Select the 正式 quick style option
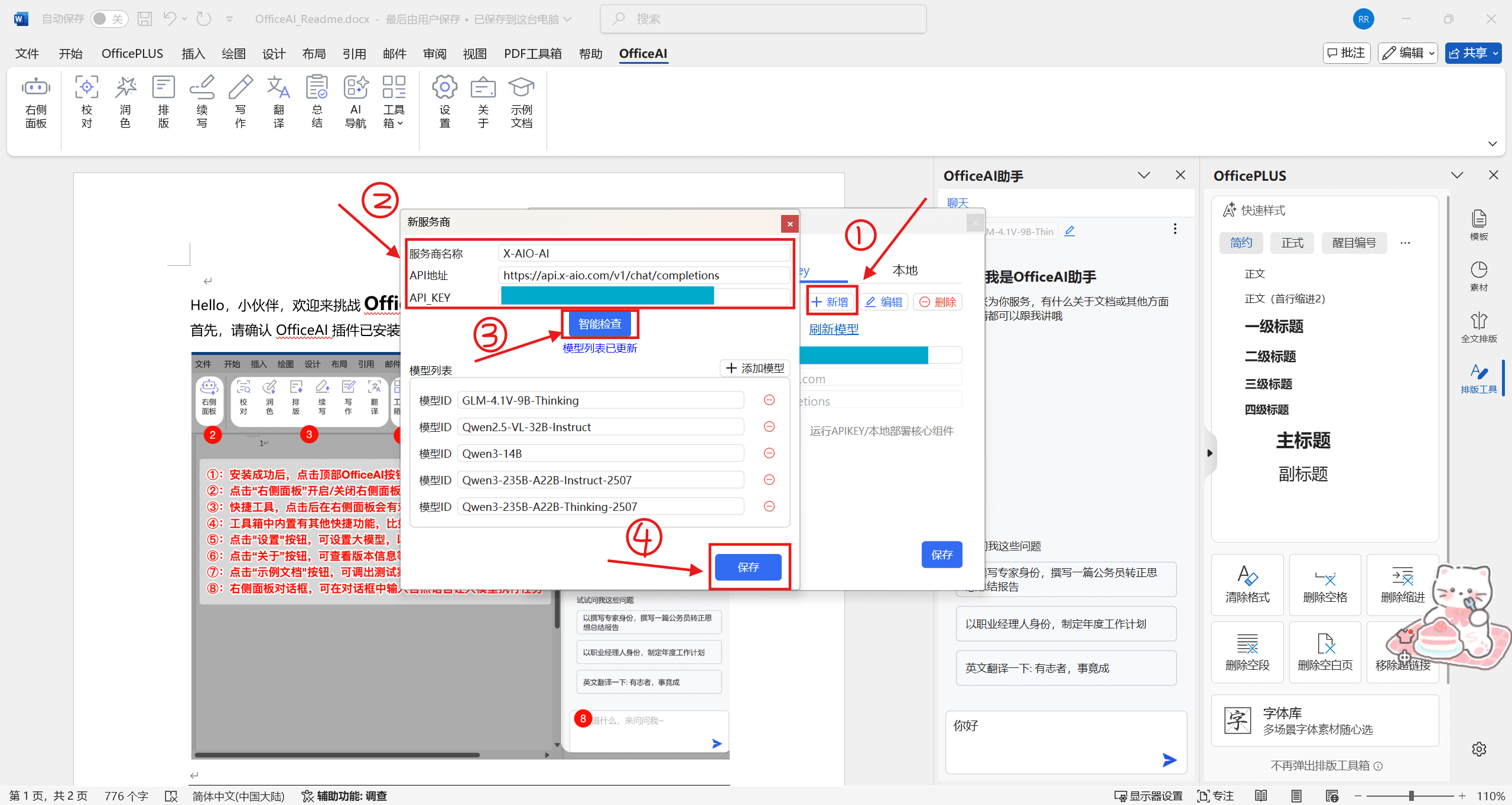1512x805 pixels. tap(1292, 243)
